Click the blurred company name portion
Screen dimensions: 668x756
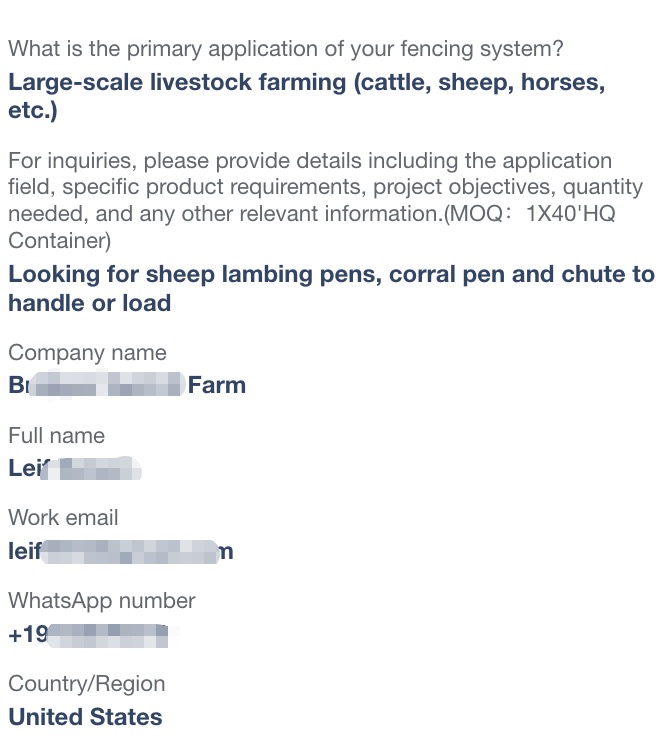pos(107,384)
